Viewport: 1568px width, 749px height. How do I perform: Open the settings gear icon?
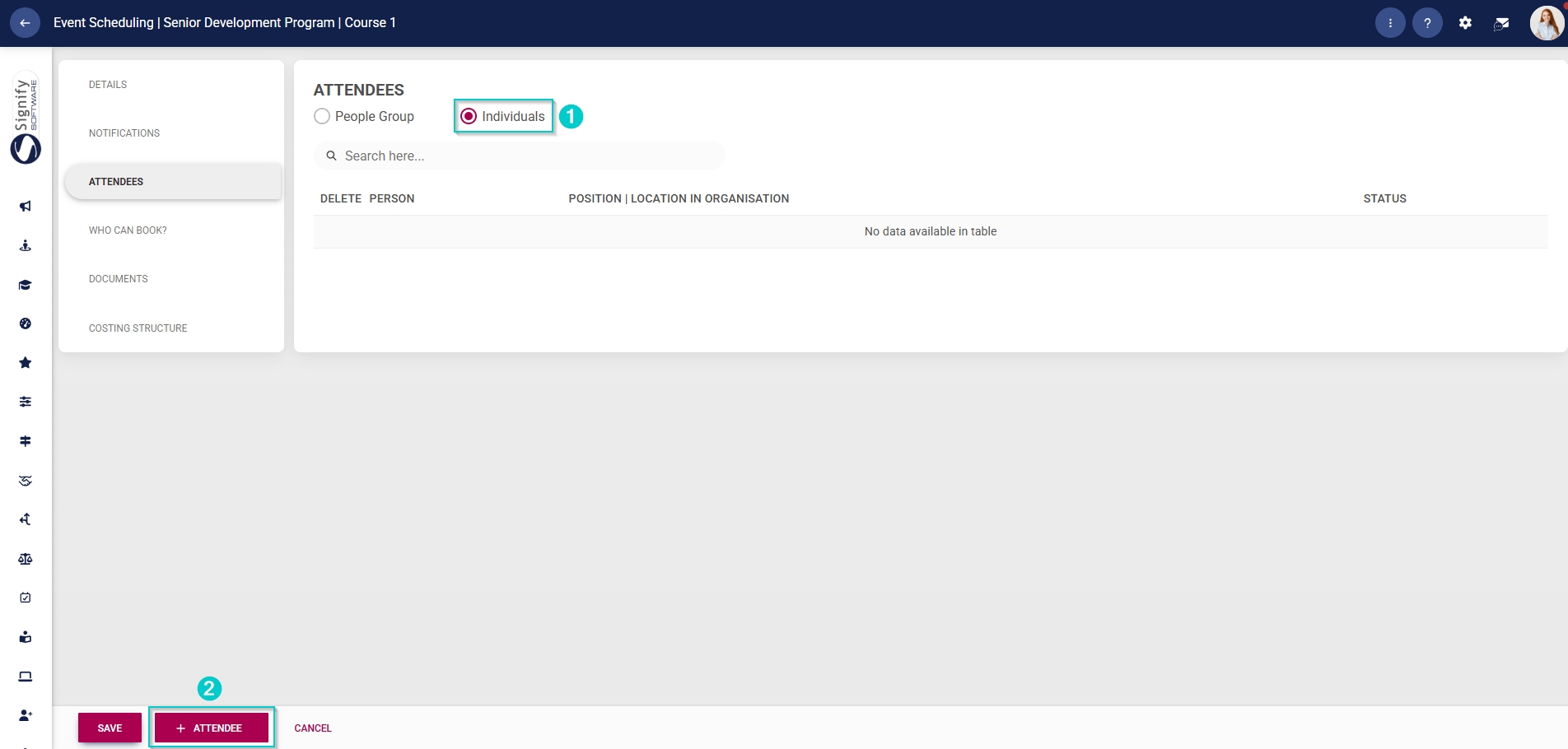click(1465, 23)
